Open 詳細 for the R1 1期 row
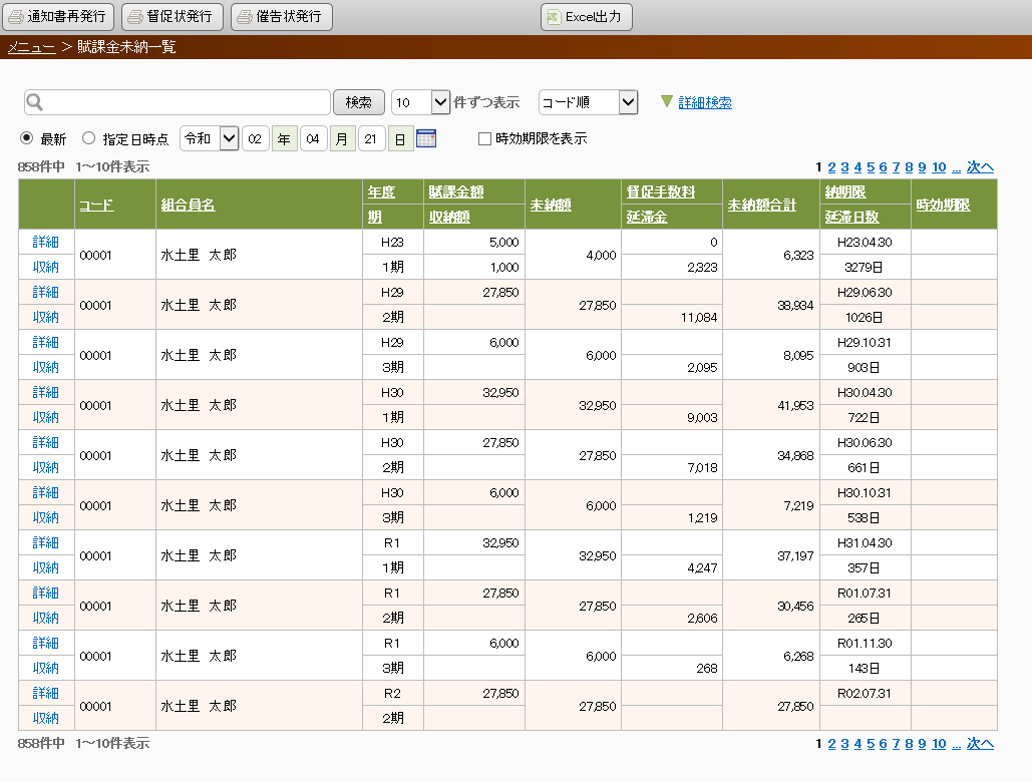The width and height of the screenshot is (1032, 782). [46, 542]
